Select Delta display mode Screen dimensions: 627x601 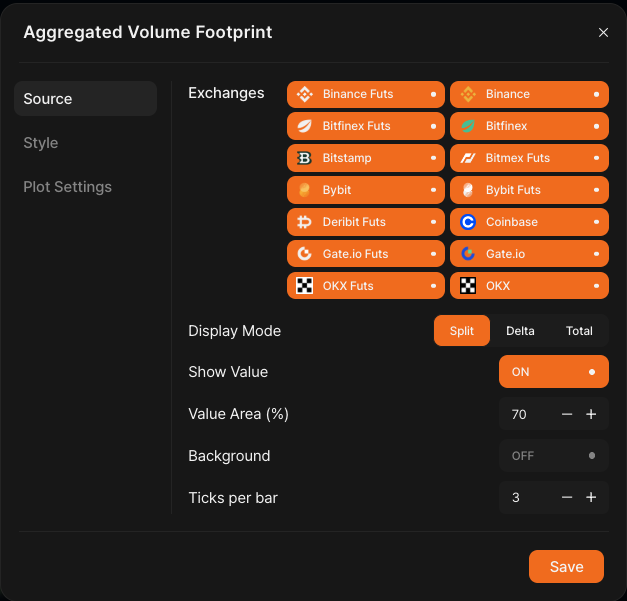[x=520, y=331]
